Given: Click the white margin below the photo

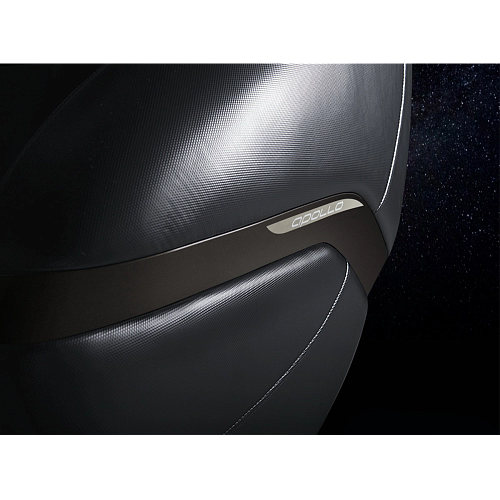Looking at the screenshot, I should coord(250,467).
